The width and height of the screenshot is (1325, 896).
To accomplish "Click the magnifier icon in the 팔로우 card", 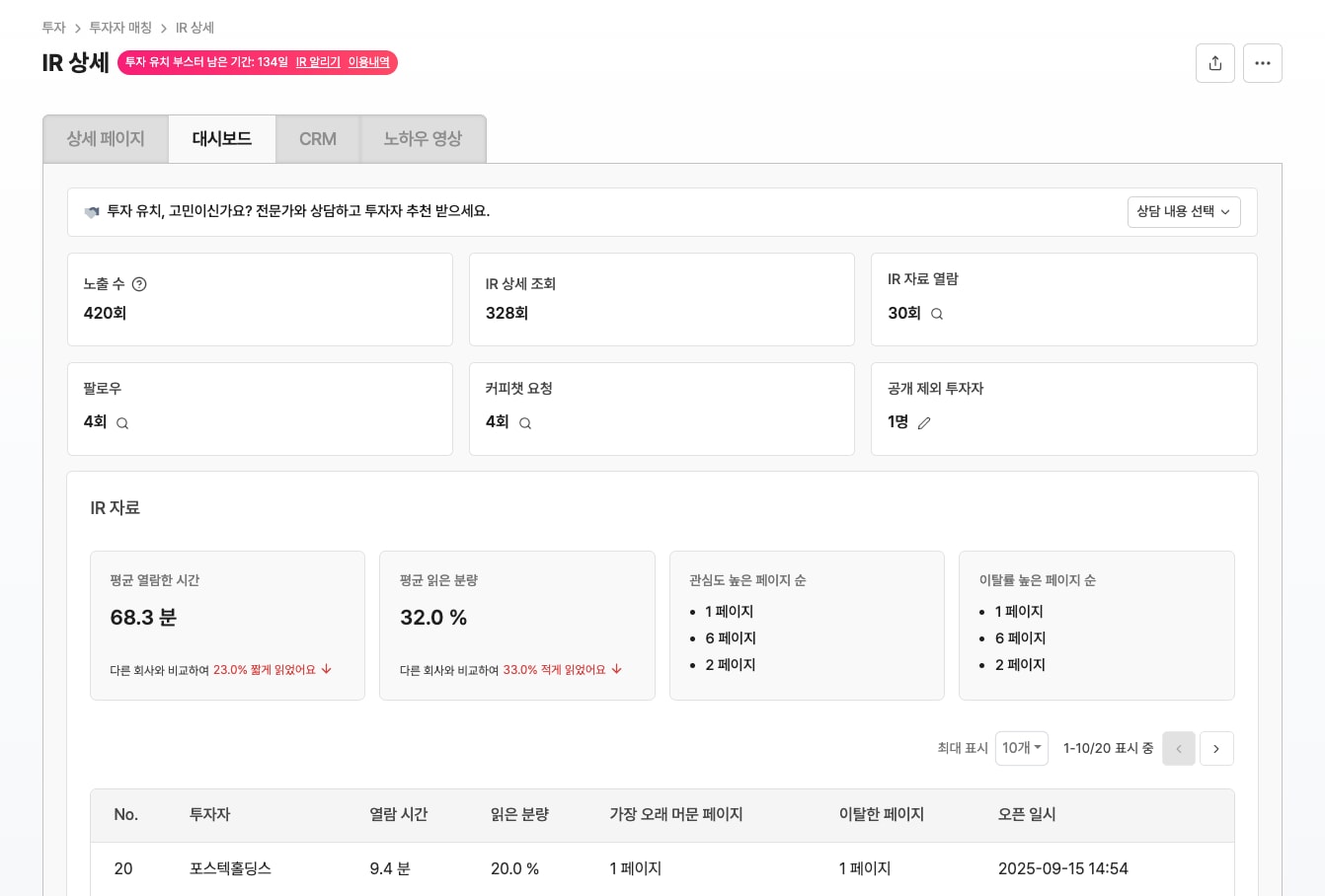I will (x=122, y=423).
